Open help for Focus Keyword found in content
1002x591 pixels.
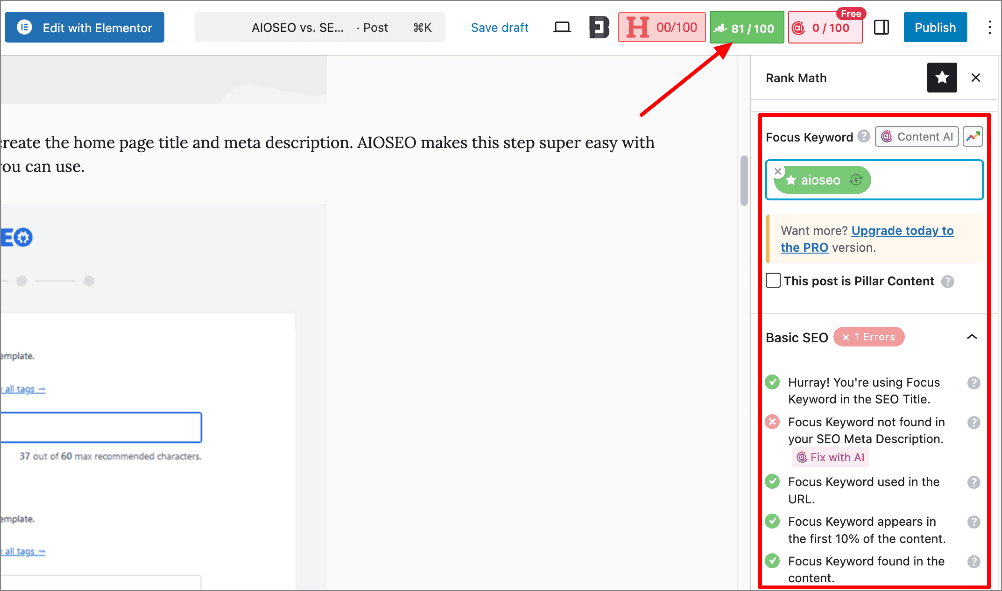tap(973, 562)
